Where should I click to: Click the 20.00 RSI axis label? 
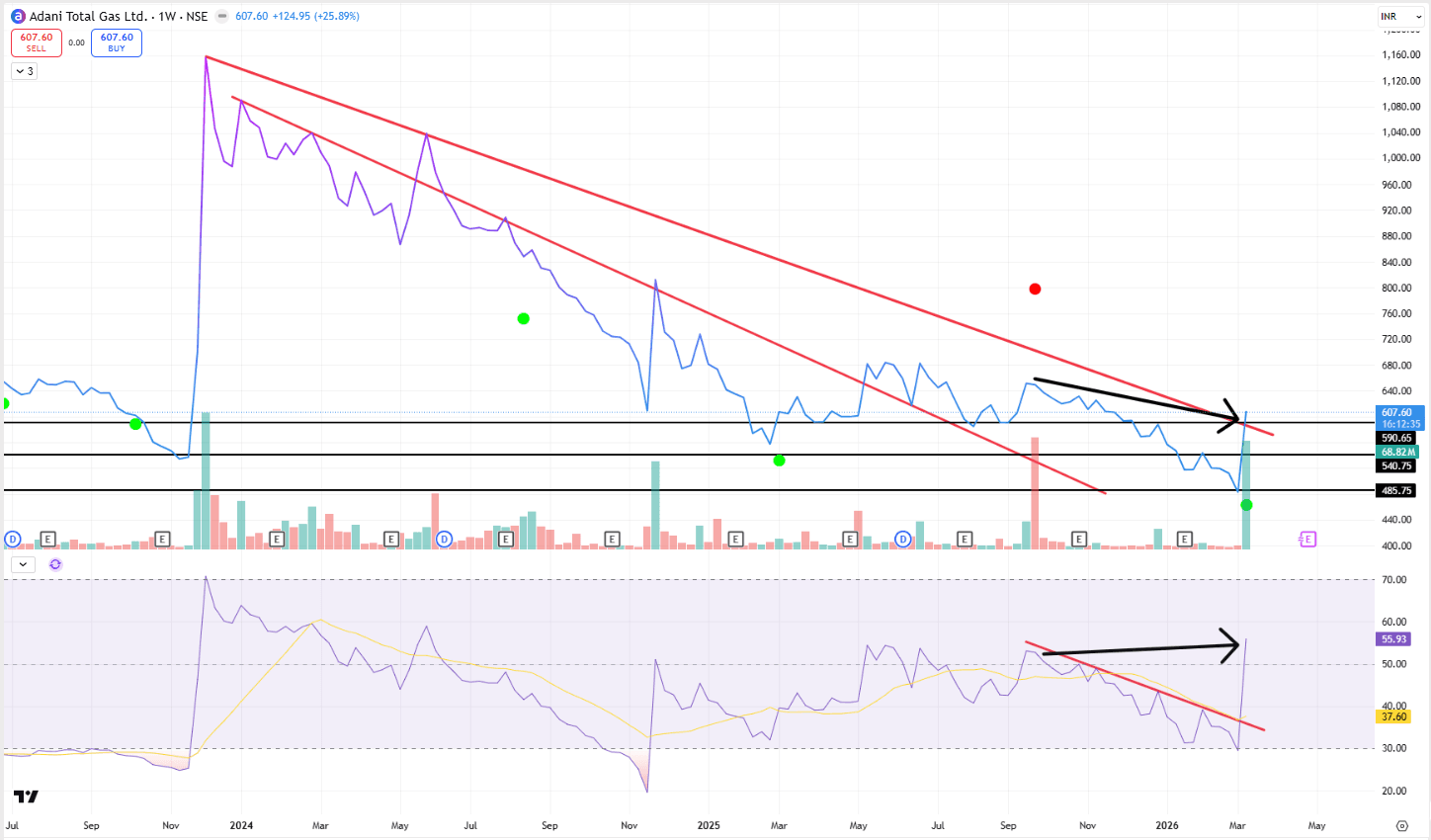(1394, 791)
